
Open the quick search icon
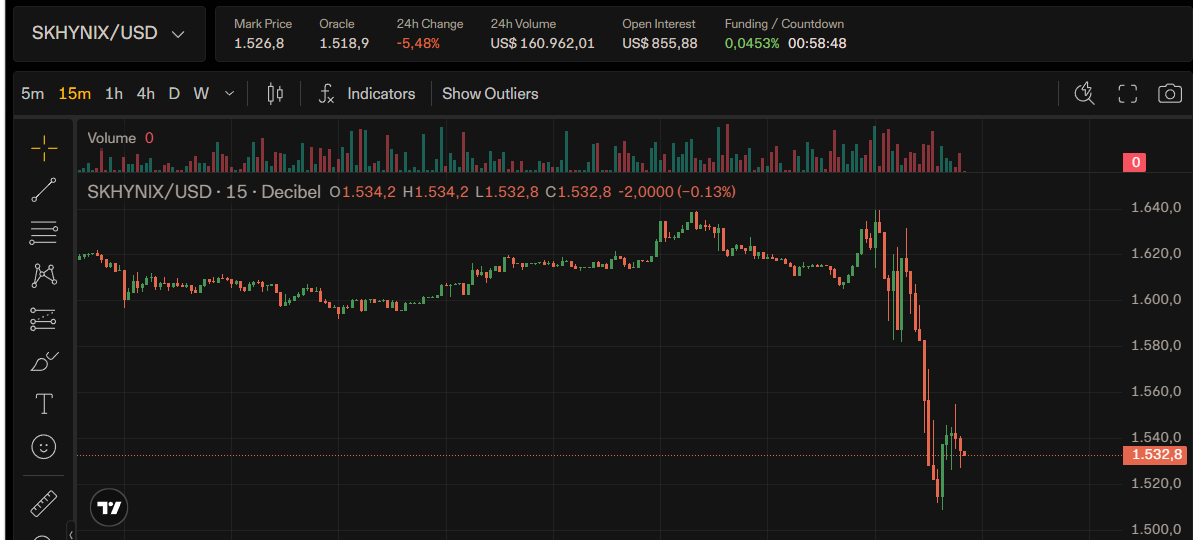pyautogui.click(x=1084, y=94)
